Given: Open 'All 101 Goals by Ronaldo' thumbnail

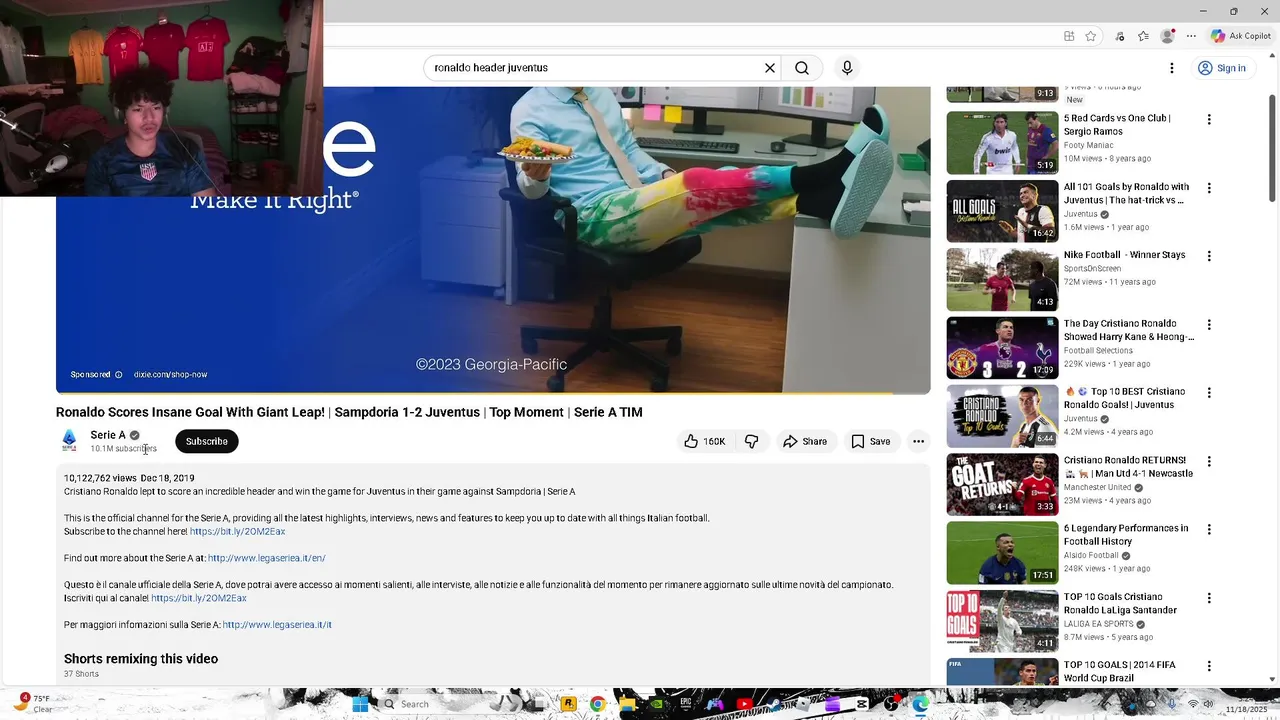Looking at the screenshot, I should 1002,211.
